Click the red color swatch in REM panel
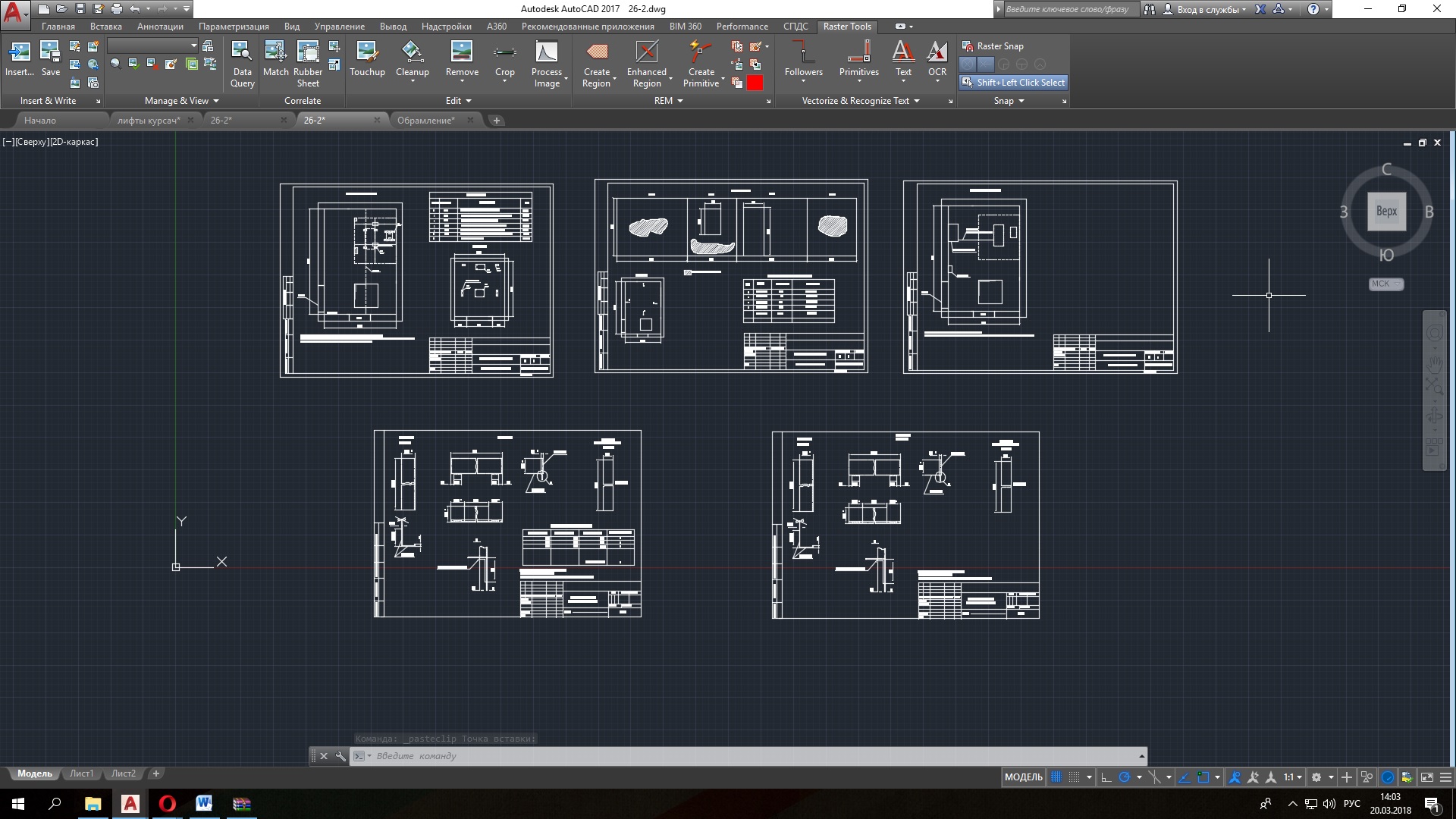 [755, 83]
